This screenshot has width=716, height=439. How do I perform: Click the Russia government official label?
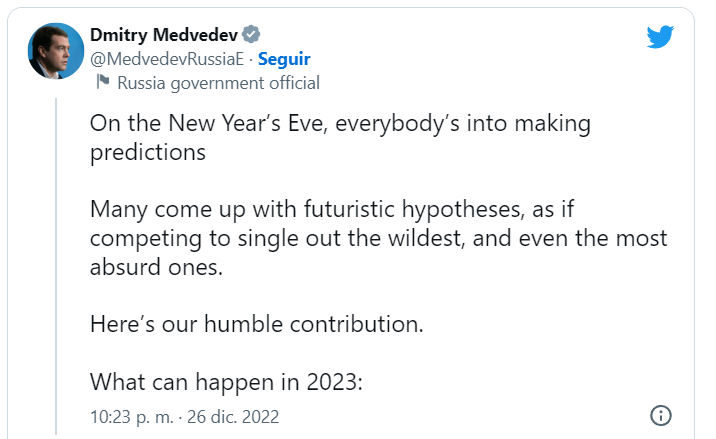coord(218,83)
